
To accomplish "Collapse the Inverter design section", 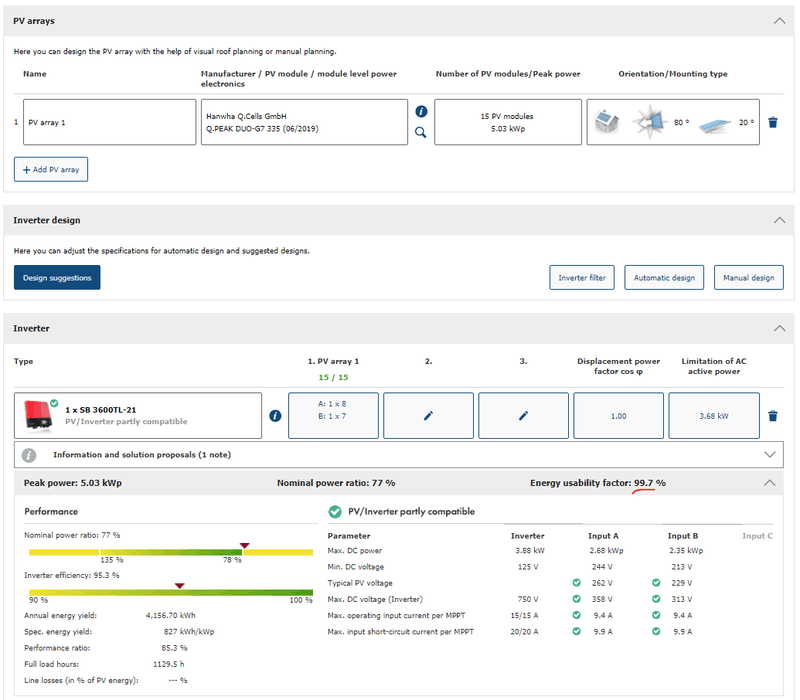I will pos(779,220).
